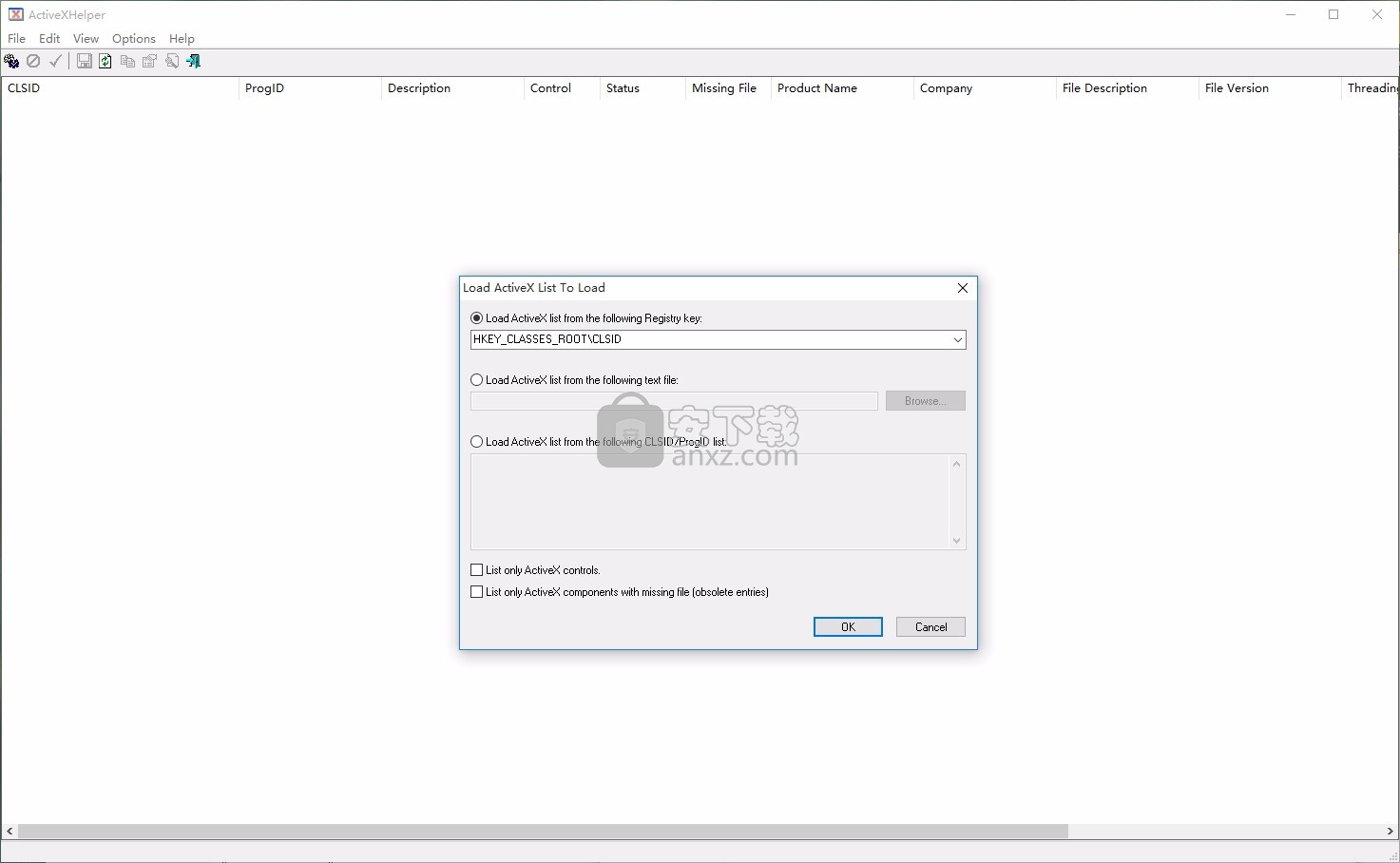Close the Load ActiveX List To Load dialog
Image resolution: width=1400 pixels, height=863 pixels.
click(x=963, y=288)
